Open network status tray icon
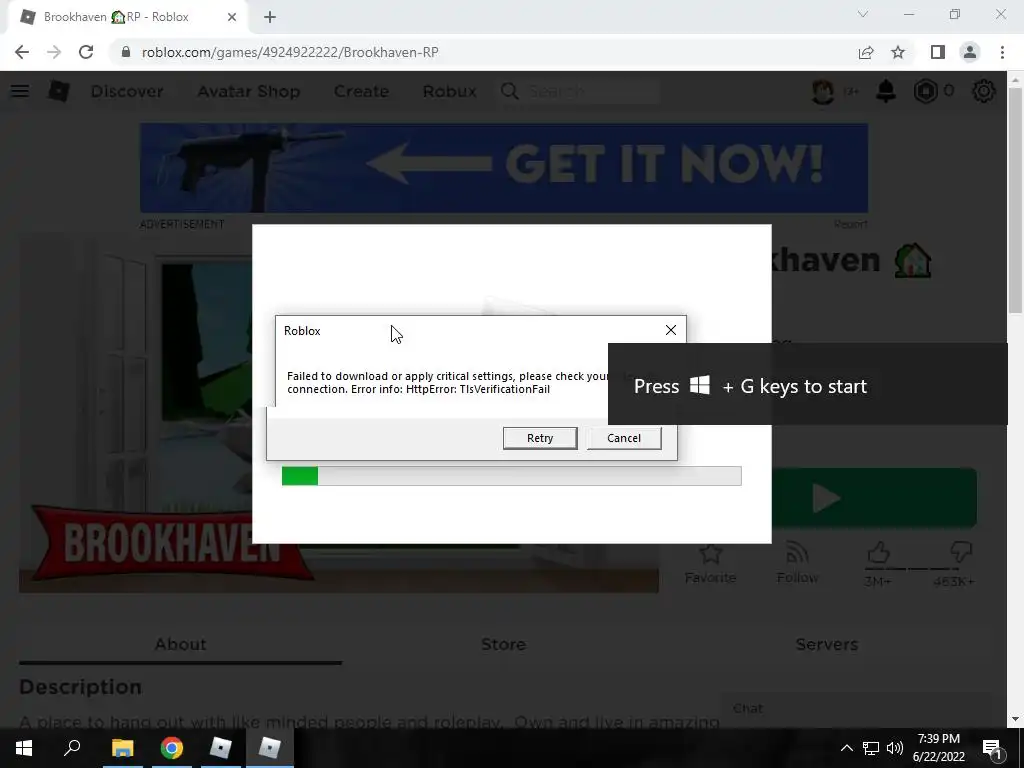 coord(871,748)
